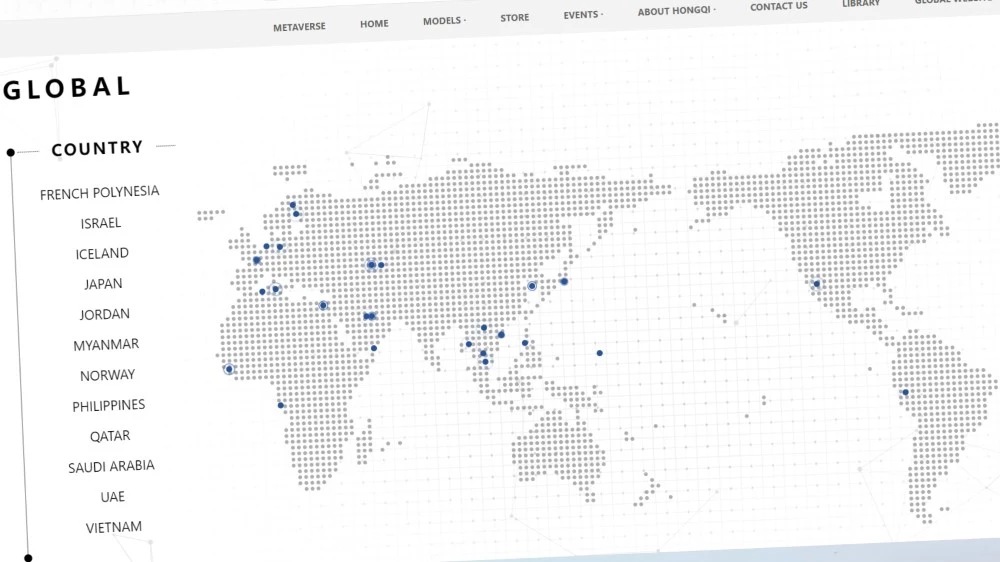1000x562 pixels.
Task: Choose UAE in the country list
Action: point(112,497)
